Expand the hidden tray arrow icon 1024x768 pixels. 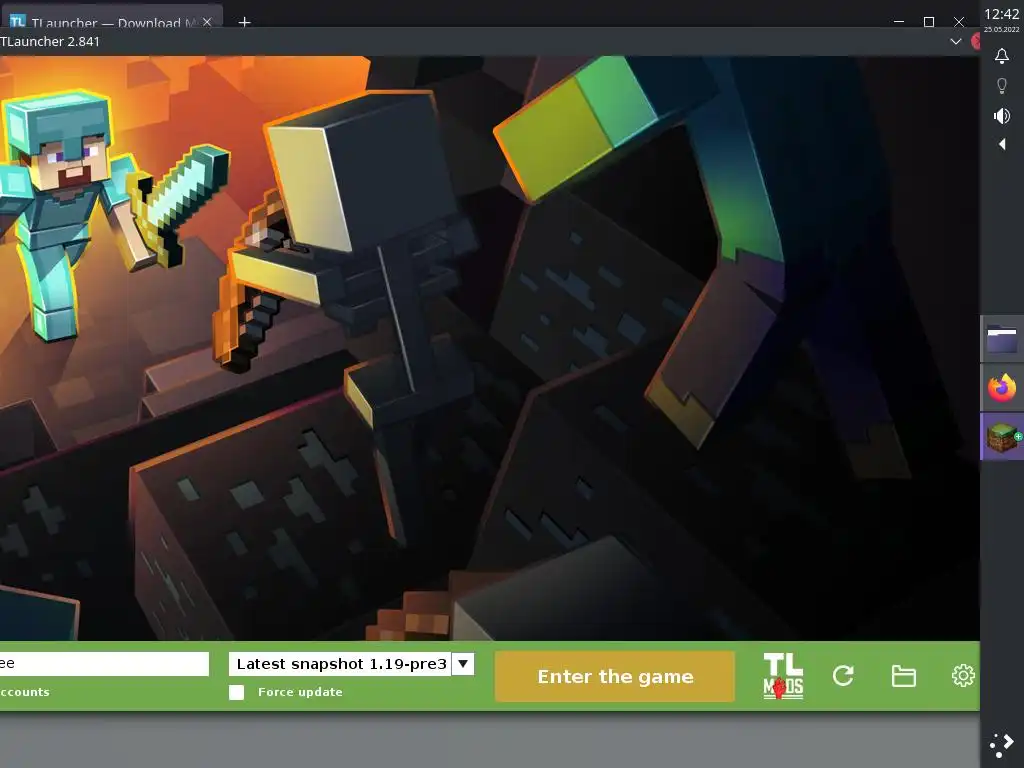click(x=1002, y=144)
